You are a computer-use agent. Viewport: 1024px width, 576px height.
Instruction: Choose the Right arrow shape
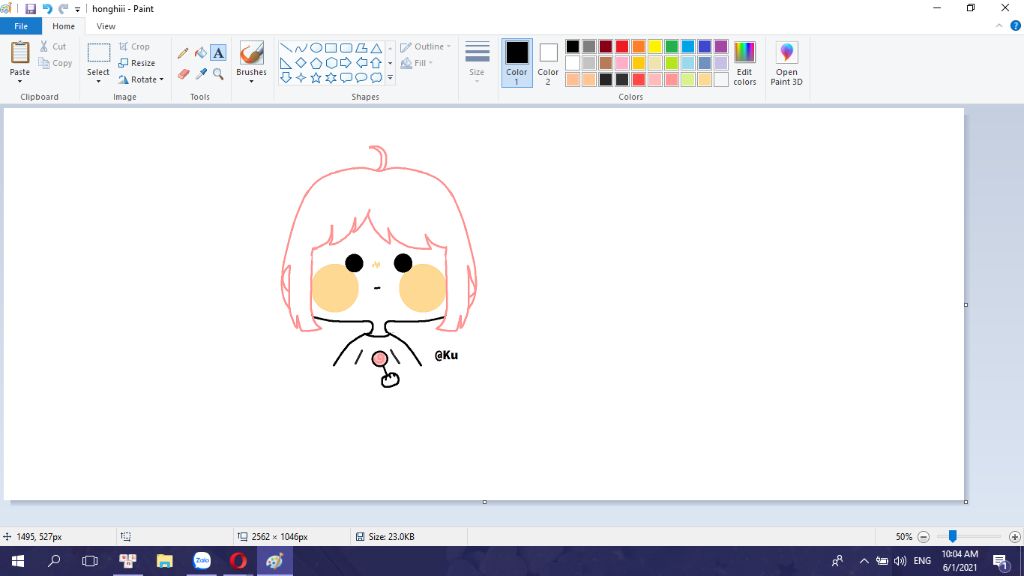(x=346, y=63)
